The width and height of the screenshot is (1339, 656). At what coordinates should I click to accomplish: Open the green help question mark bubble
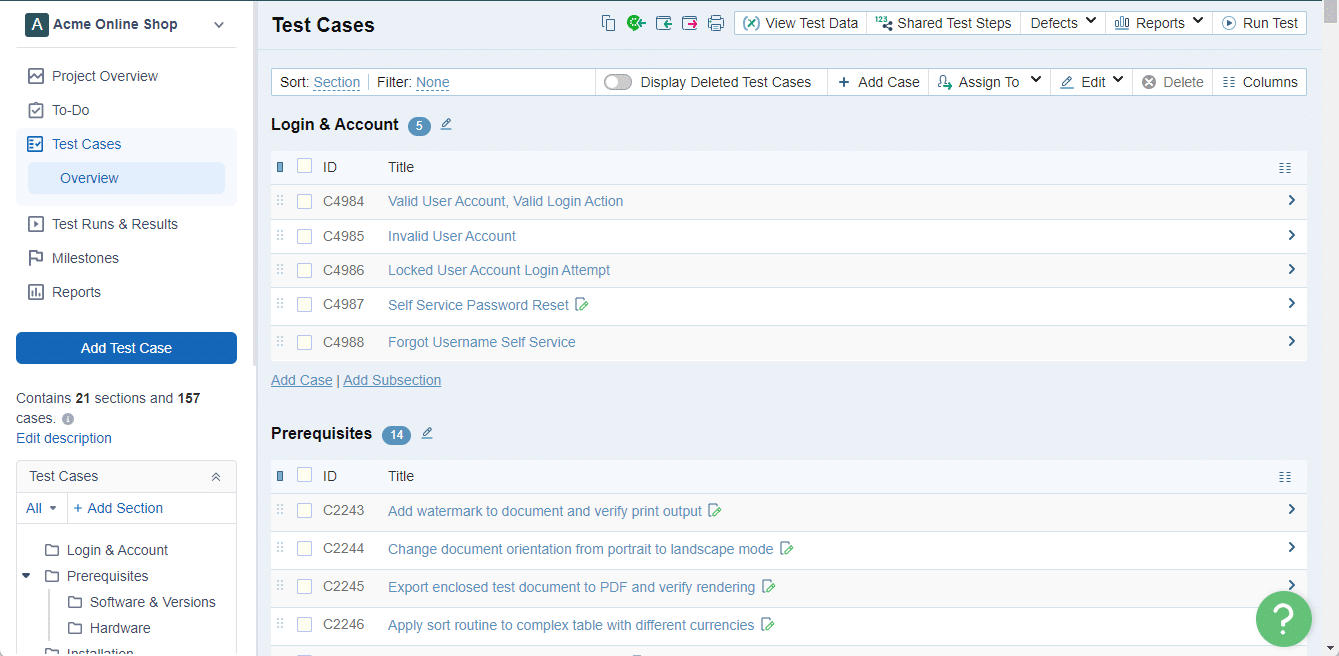click(x=1284, y=619)
